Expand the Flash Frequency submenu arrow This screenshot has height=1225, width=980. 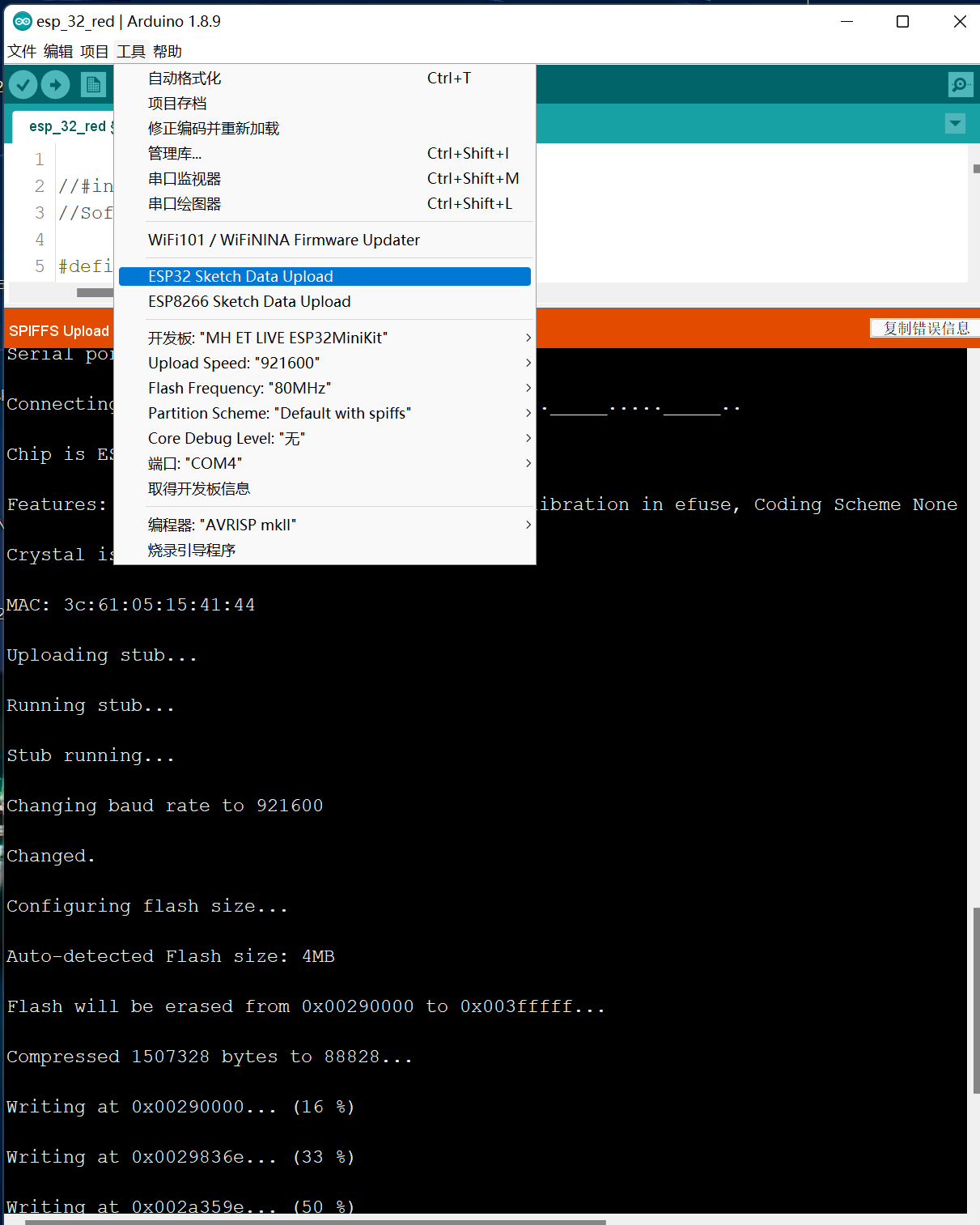click(x=528, y=388)
